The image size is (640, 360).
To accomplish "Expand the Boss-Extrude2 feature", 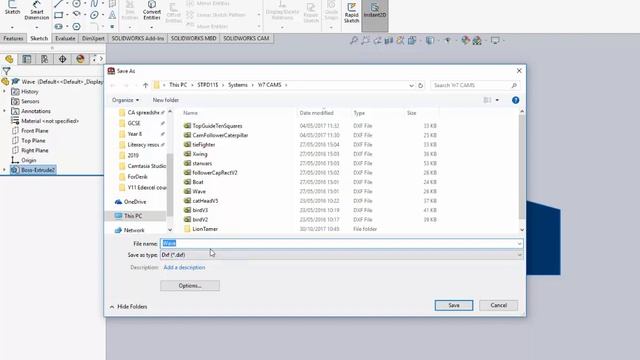I will click(4, 170).
